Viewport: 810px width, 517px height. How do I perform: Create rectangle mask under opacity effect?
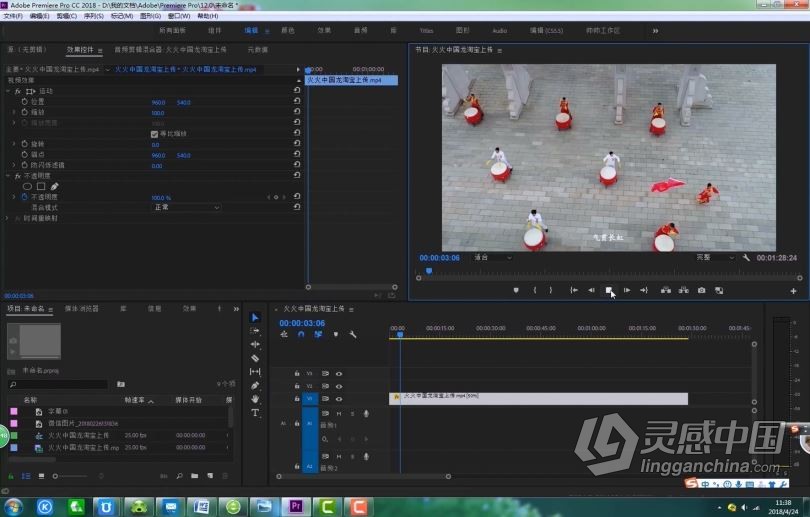[x=41, y=186]
